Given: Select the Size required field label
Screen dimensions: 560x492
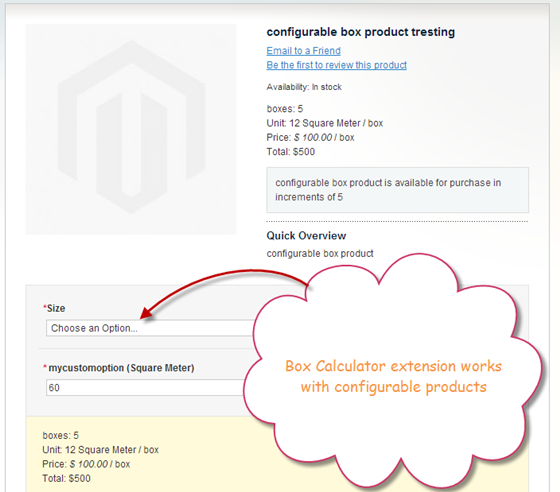Looking at the screenshot, I should 54,308.
